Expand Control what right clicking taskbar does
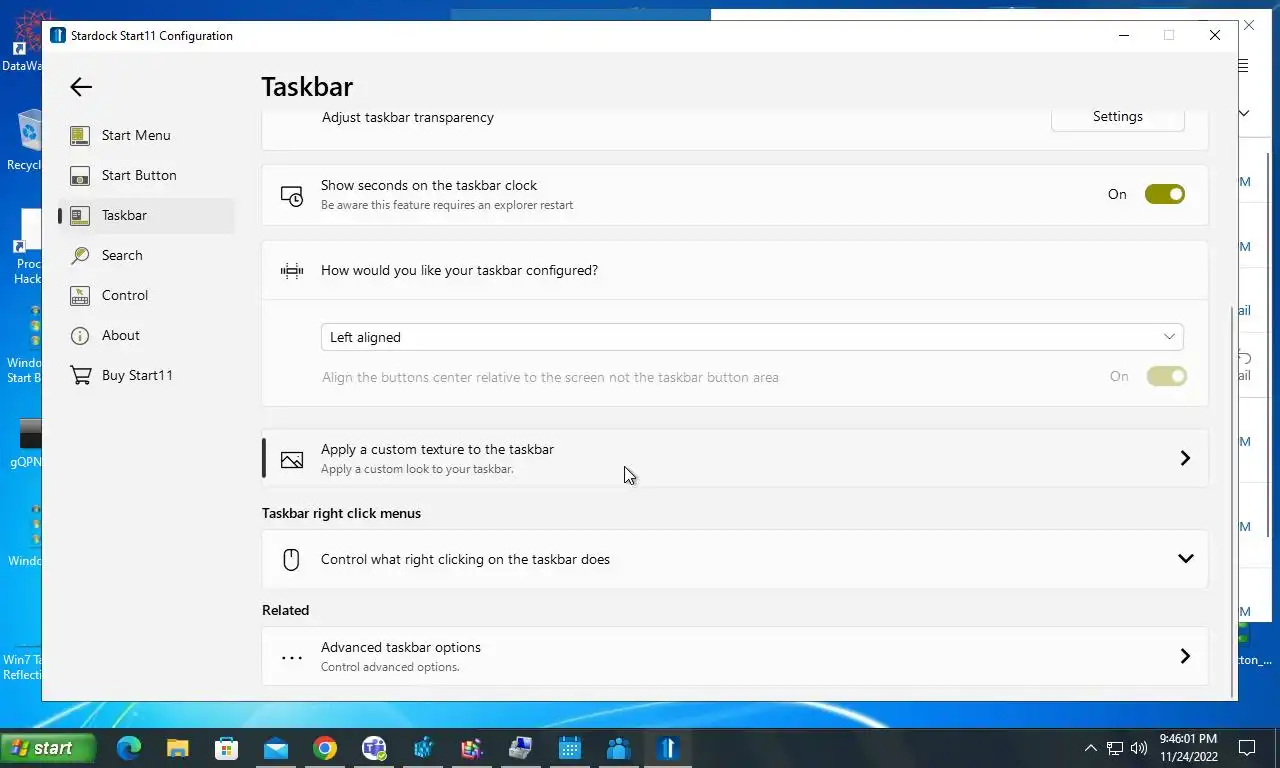Image resolution: width=1280 pixels, height=768 pixels. coord(735,559)
